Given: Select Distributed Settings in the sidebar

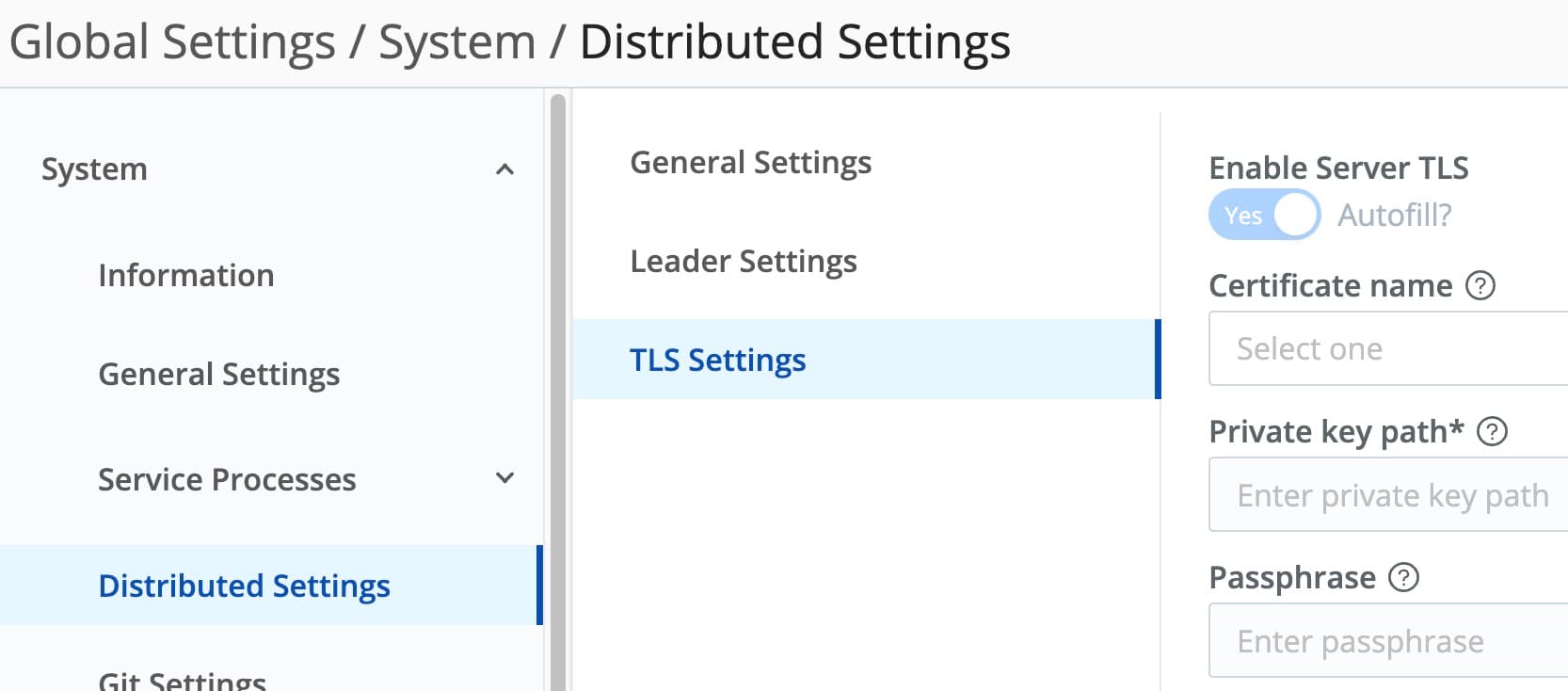Looking at the screenshot, I should click(x=244, y=586).
